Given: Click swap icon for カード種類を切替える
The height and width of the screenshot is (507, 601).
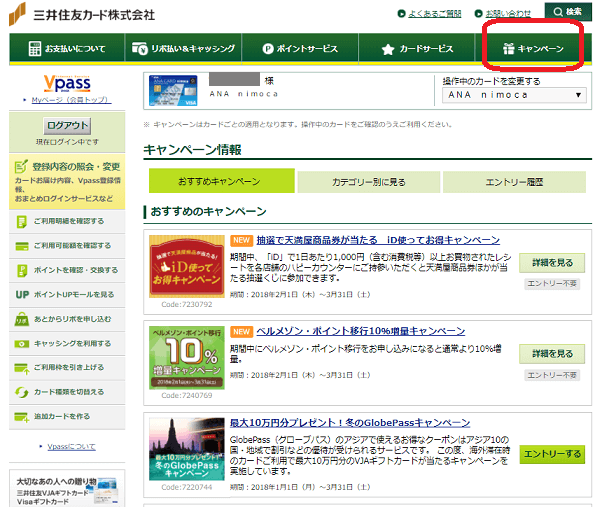Looking at the screenshot, I should coord(21,392).
